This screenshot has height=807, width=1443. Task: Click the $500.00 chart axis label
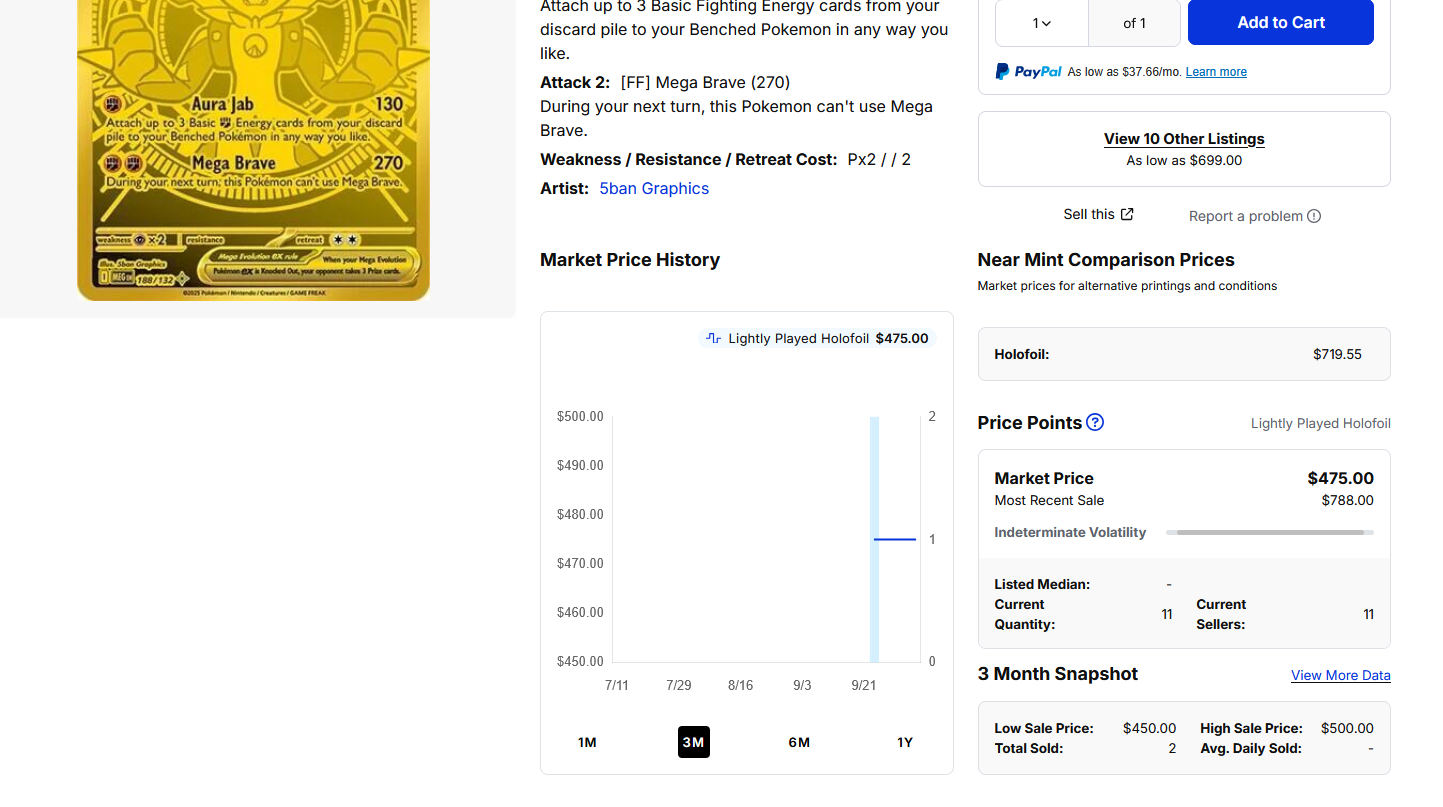580,416
